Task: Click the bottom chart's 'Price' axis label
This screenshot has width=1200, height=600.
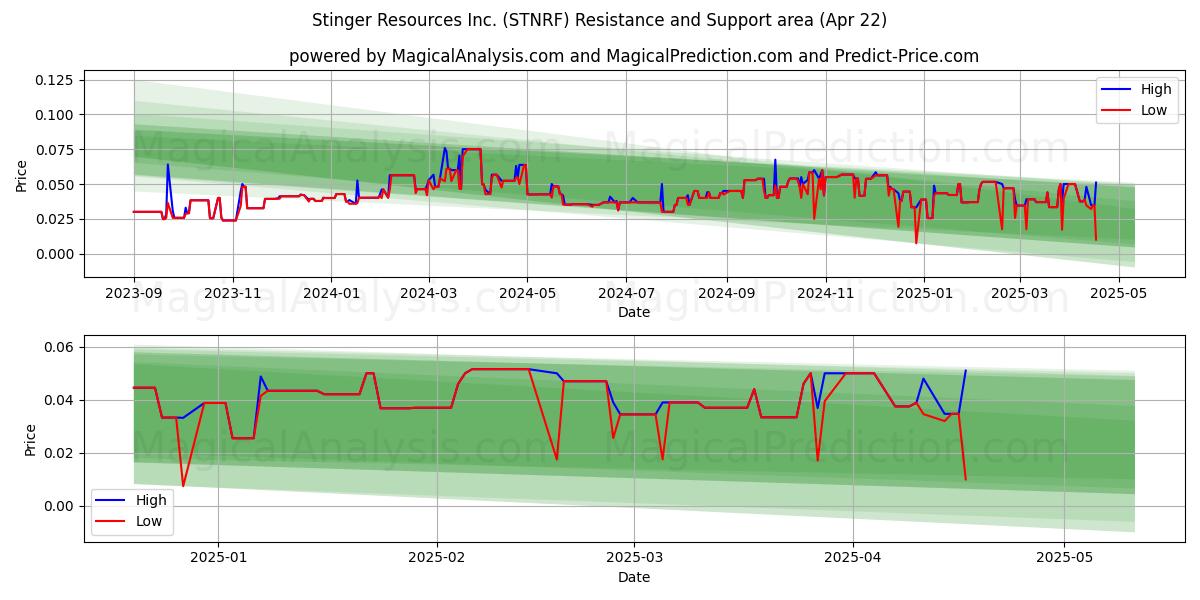Action: (x=30, y=438)
